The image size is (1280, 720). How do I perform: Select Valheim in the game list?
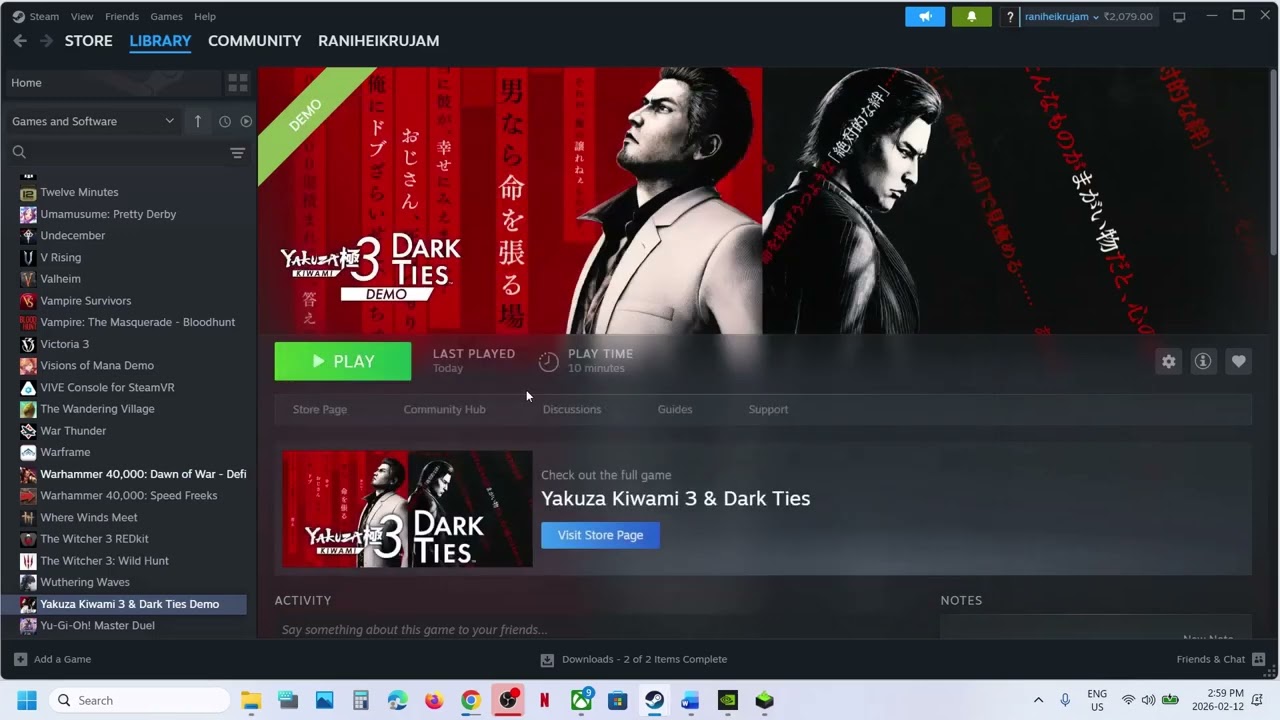pyautogui.click(x=60, y=279)
